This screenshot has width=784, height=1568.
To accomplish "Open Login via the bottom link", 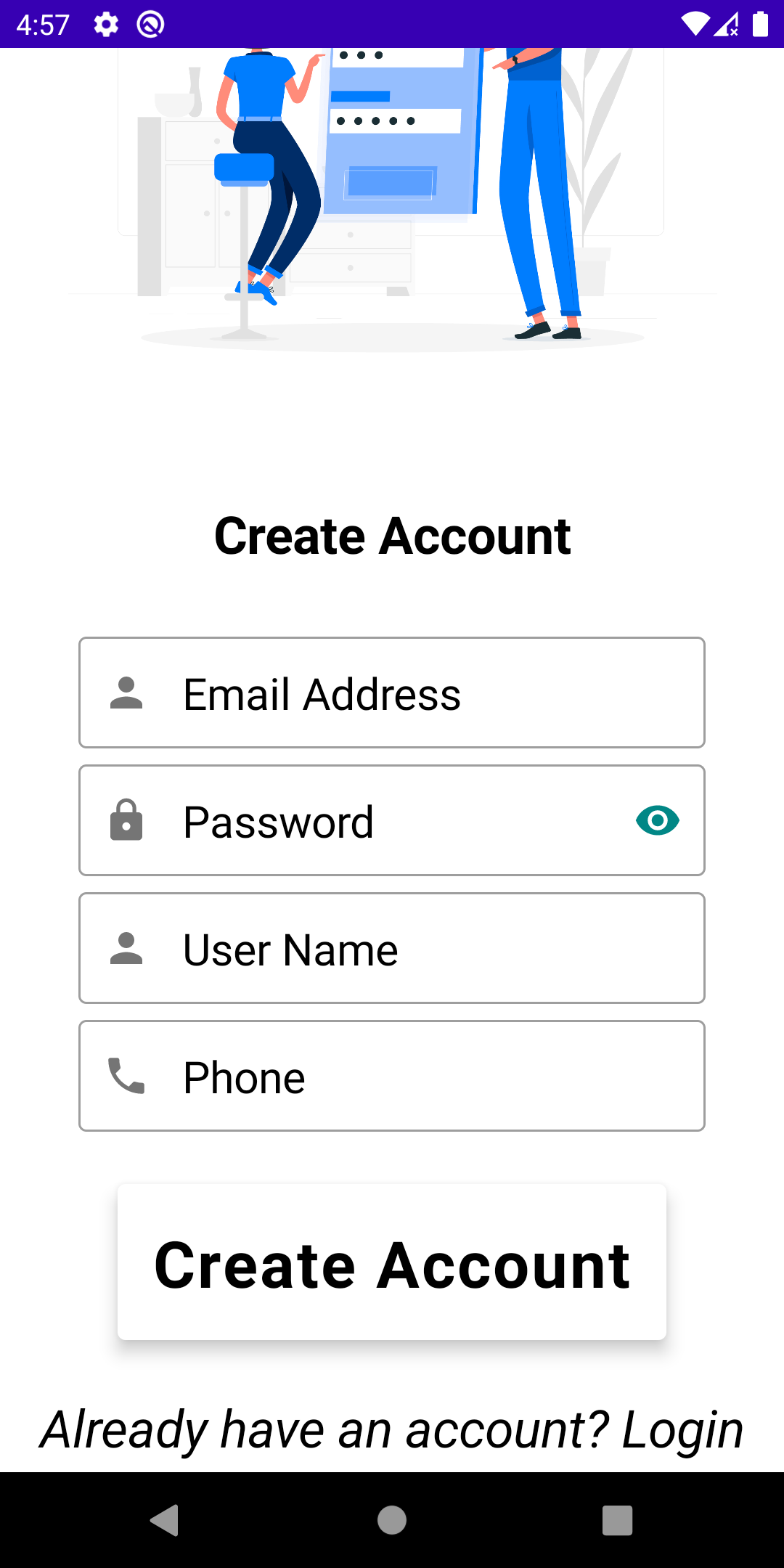I will tap(682, 1428).
